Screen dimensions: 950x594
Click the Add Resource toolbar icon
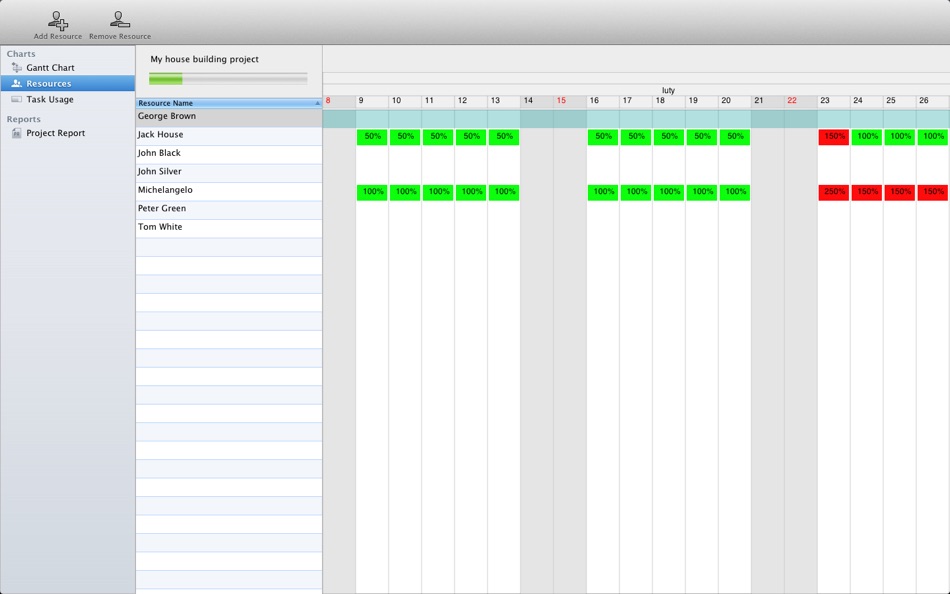[58, 21]
